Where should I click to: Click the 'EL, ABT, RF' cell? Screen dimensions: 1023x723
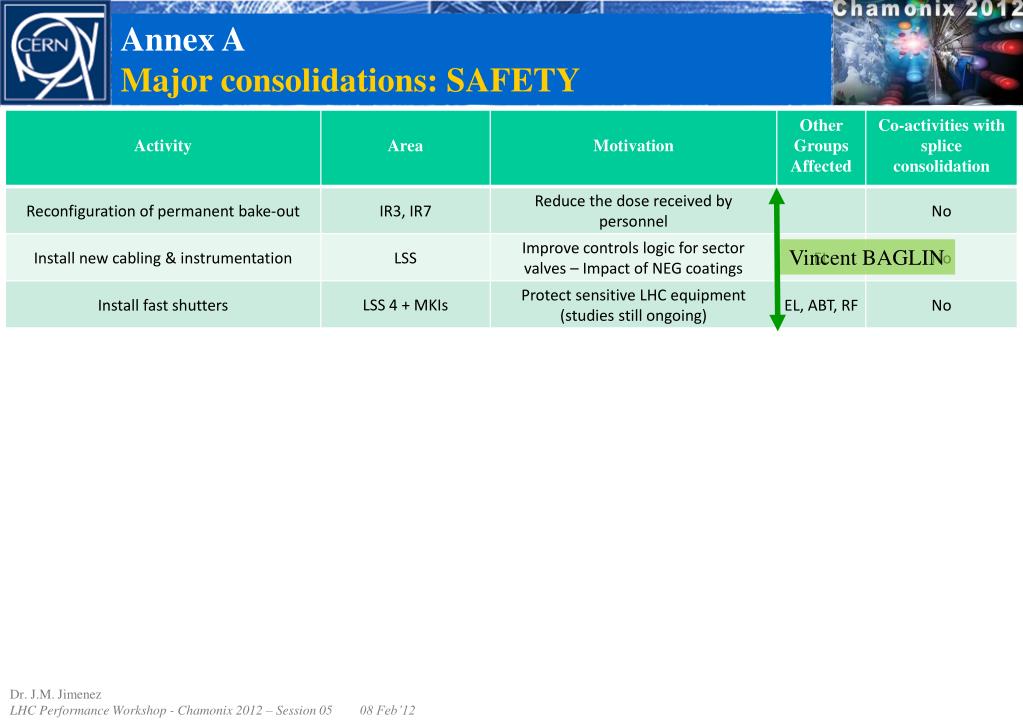click(x=821, y=305)
